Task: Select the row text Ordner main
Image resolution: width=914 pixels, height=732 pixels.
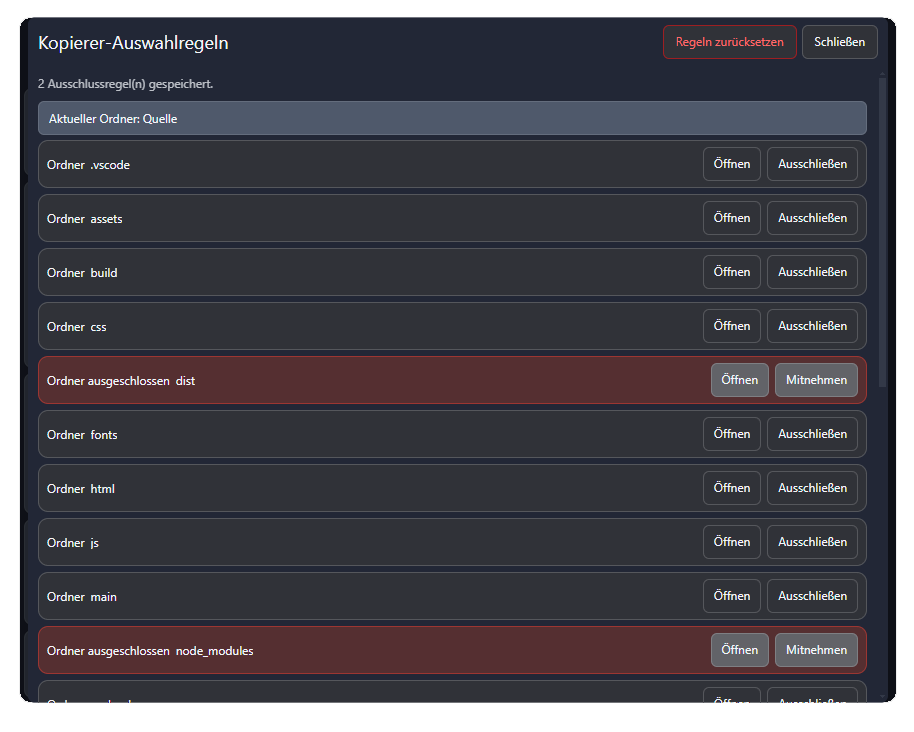Action: pos(82,597)
